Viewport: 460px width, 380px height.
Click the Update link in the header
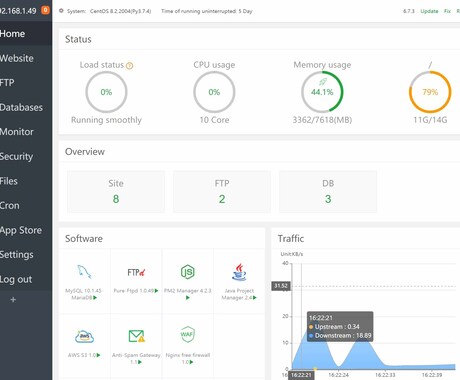pyautogui.click(x=429, y=11)
